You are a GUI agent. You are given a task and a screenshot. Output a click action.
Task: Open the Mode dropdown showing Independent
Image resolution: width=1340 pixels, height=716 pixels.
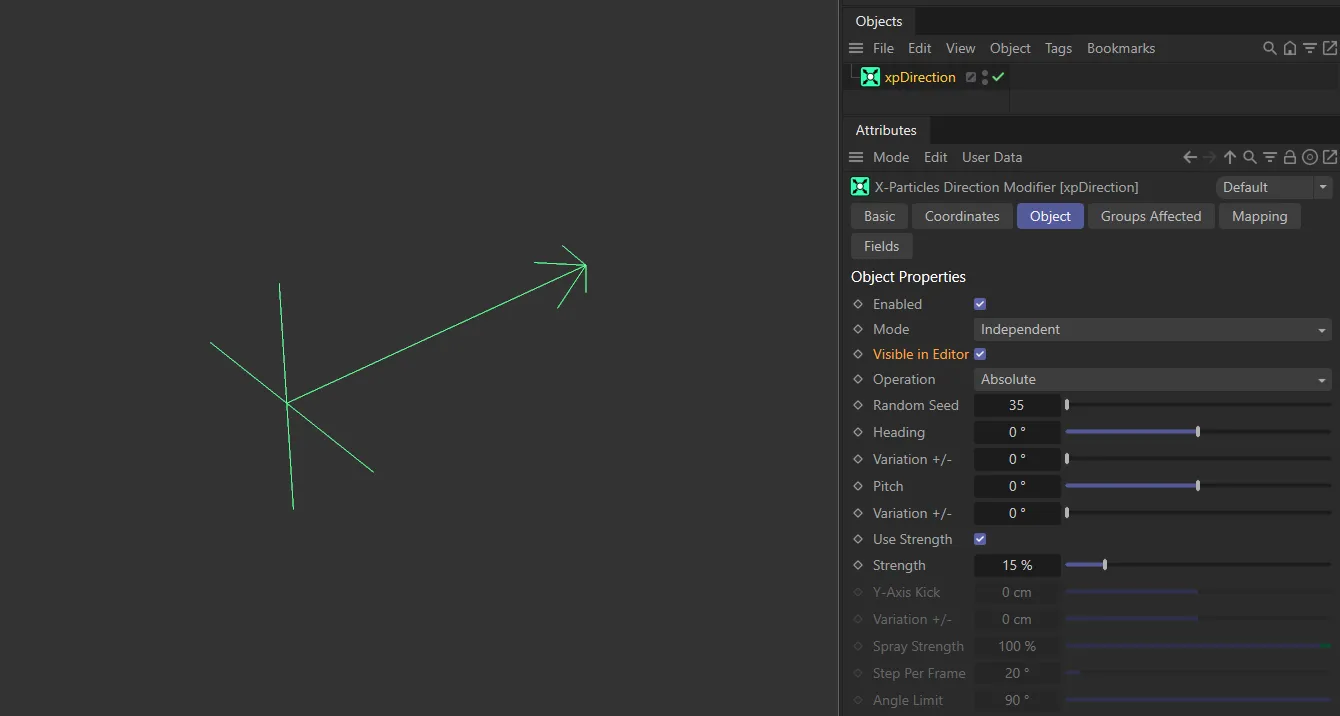tap(1150, 329)
